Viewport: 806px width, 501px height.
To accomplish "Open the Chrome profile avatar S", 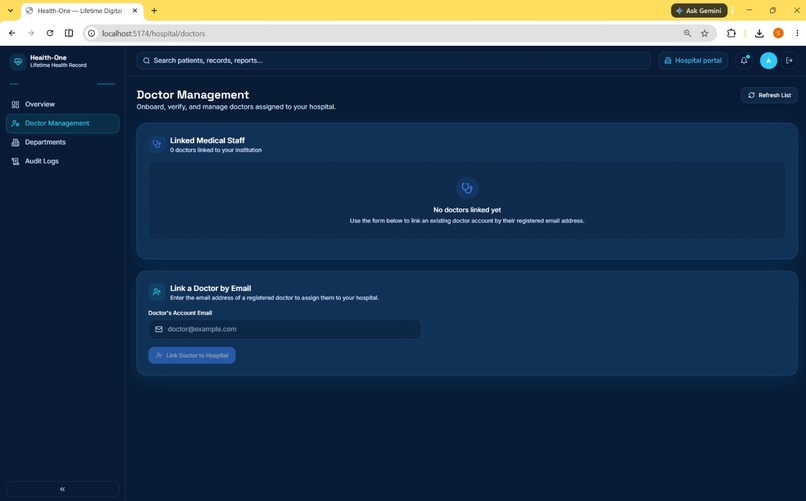I will coord(778,33).
